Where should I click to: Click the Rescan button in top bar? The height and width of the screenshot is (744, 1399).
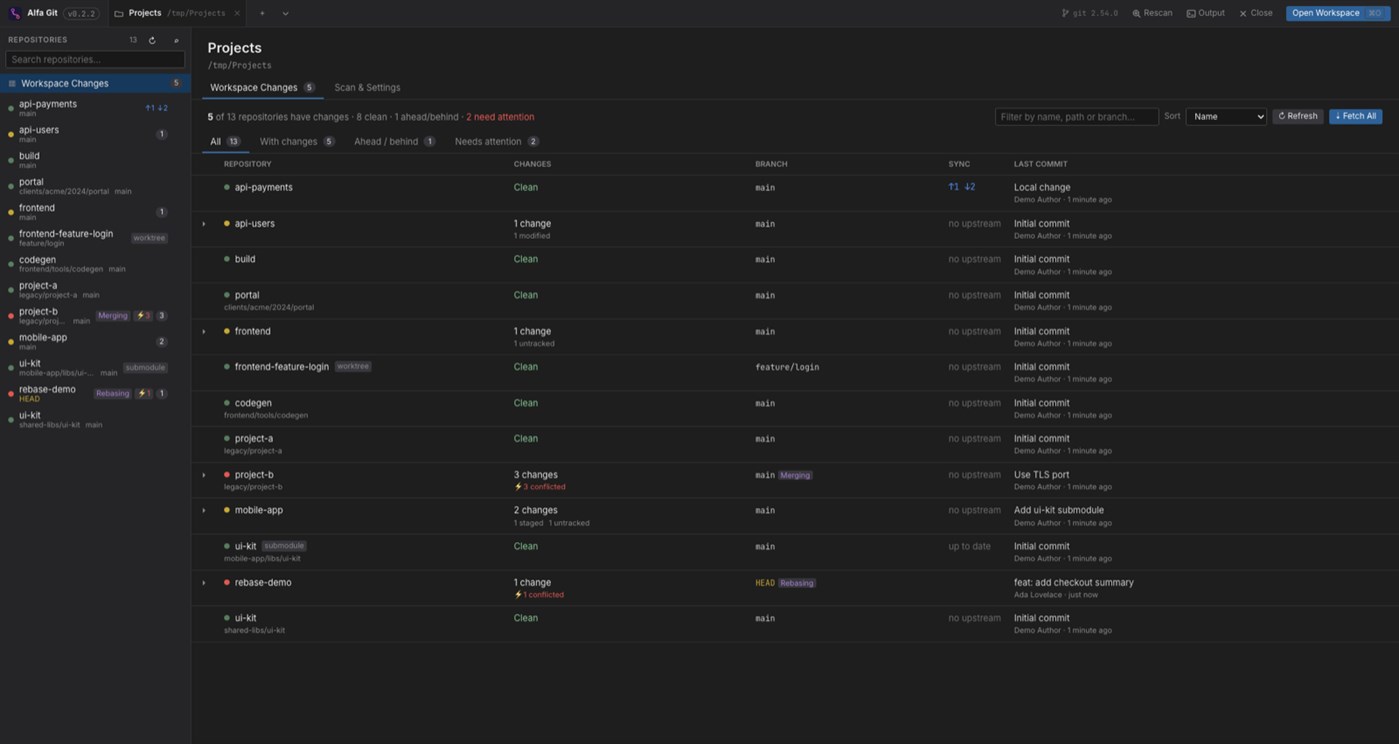pyautogui.click(x=1152, y=13)
